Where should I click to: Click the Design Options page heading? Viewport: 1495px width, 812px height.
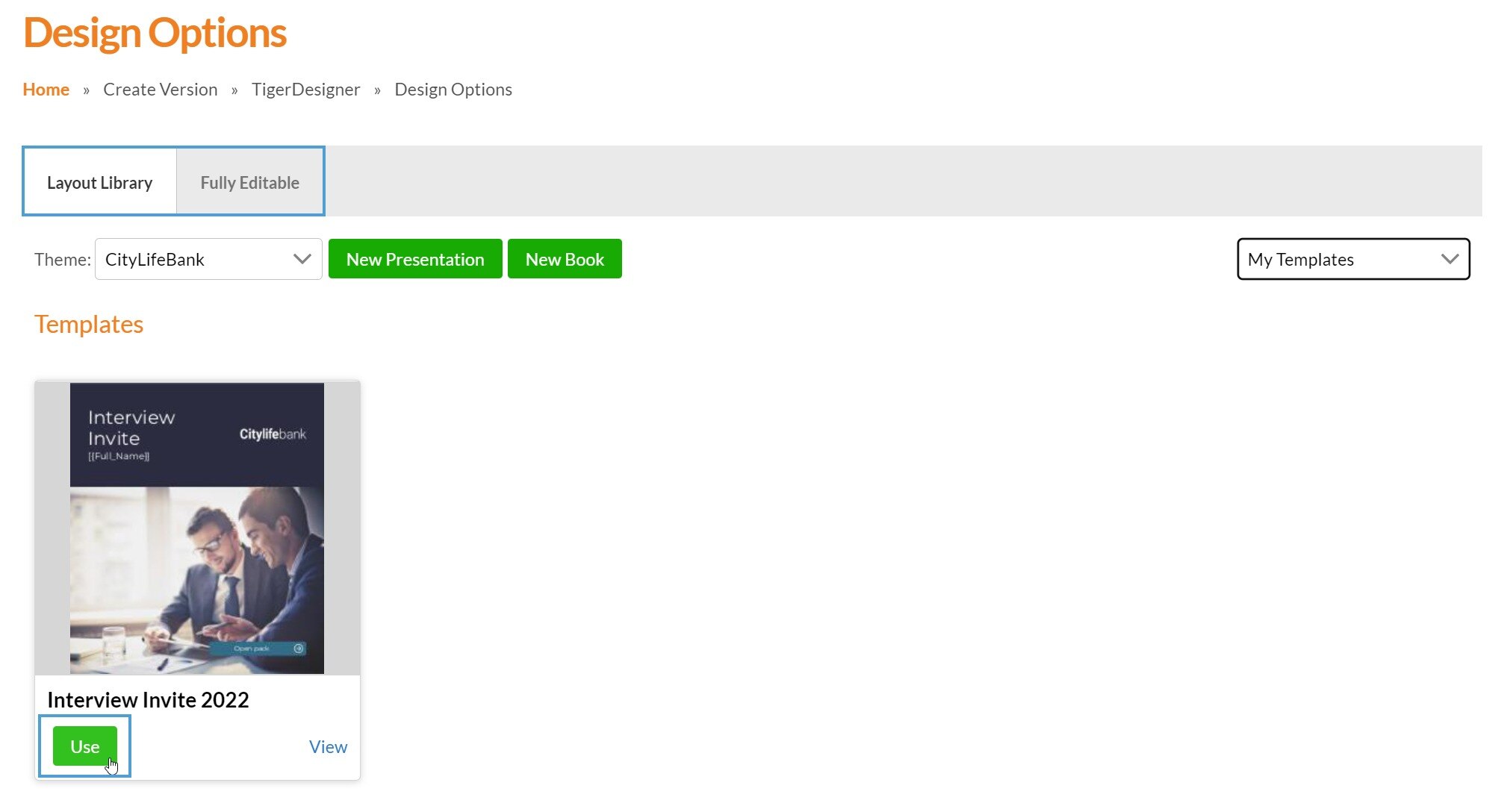[x=155, y=33]
